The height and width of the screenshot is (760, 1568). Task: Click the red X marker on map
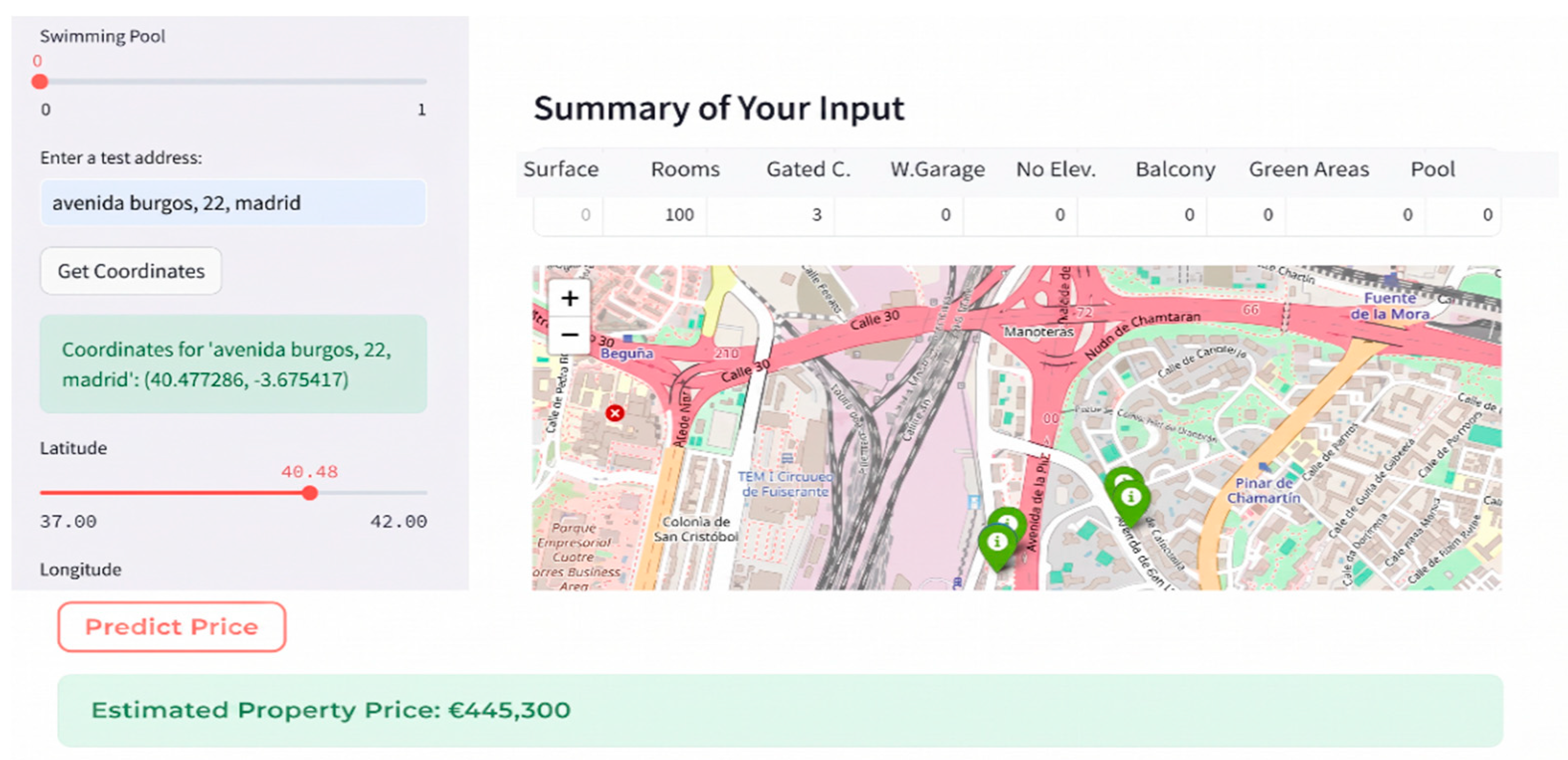click(615, 414)
